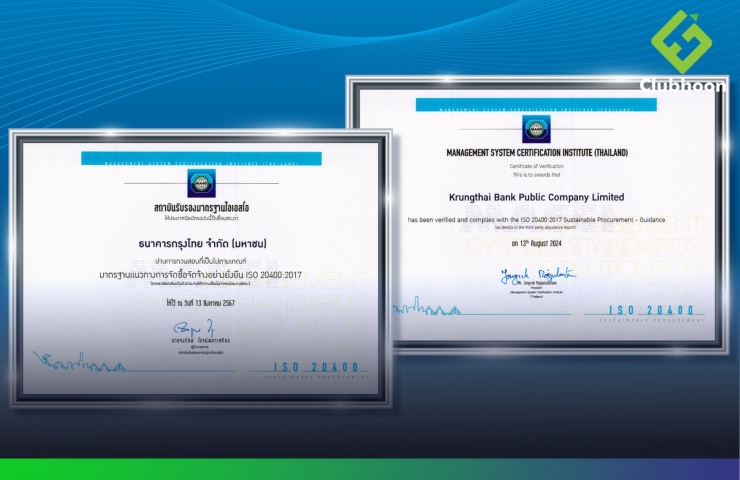The image size is (740, 480).
Task: Click "on 13th August 2024" date line
Action: [x=537, y=244]
